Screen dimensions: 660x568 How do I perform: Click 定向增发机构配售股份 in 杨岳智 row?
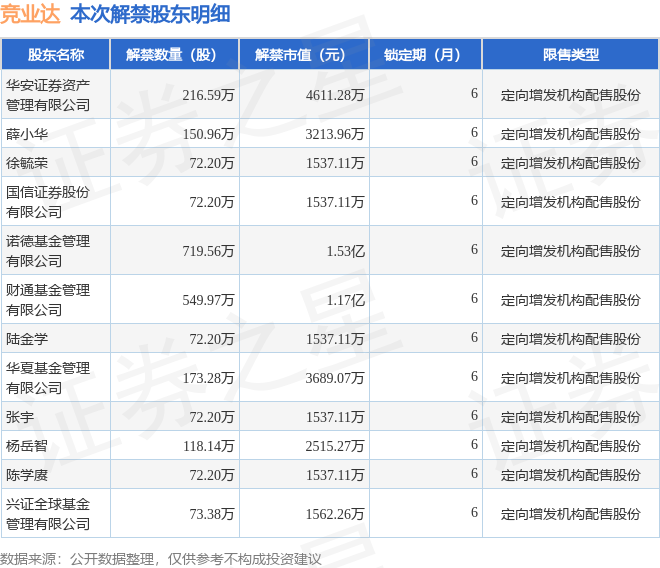571,446
